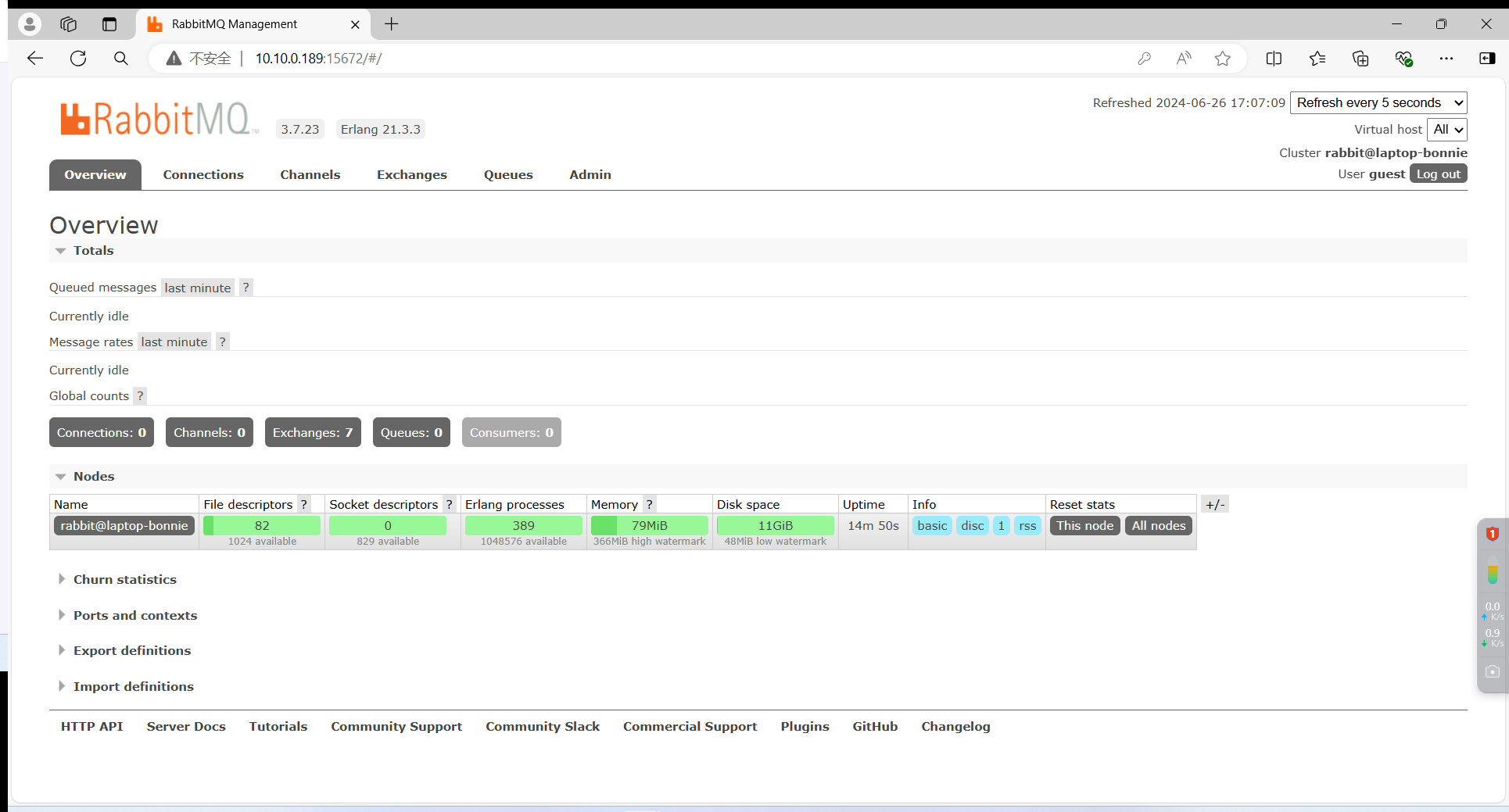Click the Channels: 0 count button
The height and width of the screenshot is (812, 1509).
pos(210,432)
